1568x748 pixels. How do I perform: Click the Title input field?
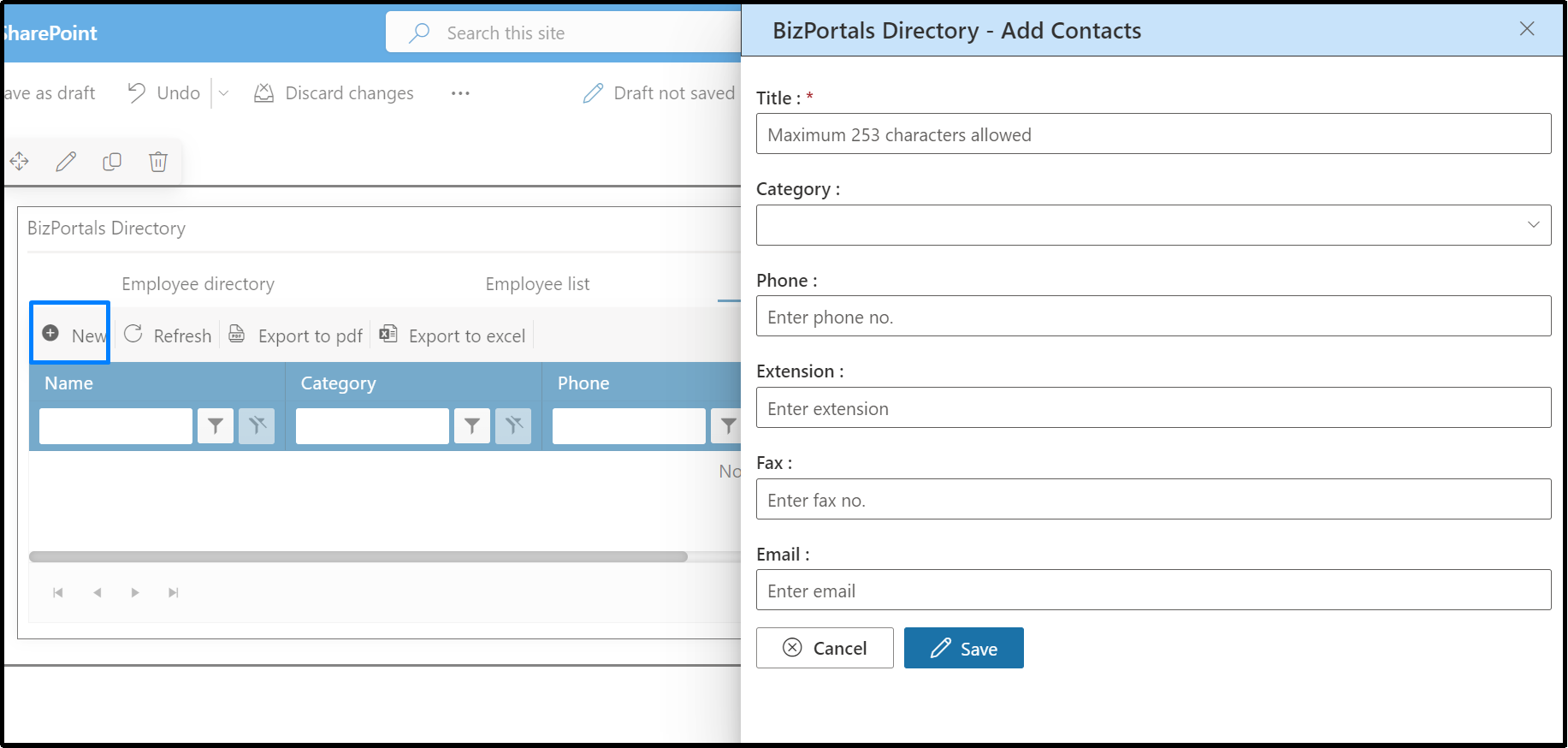(x=1153, y=134)
